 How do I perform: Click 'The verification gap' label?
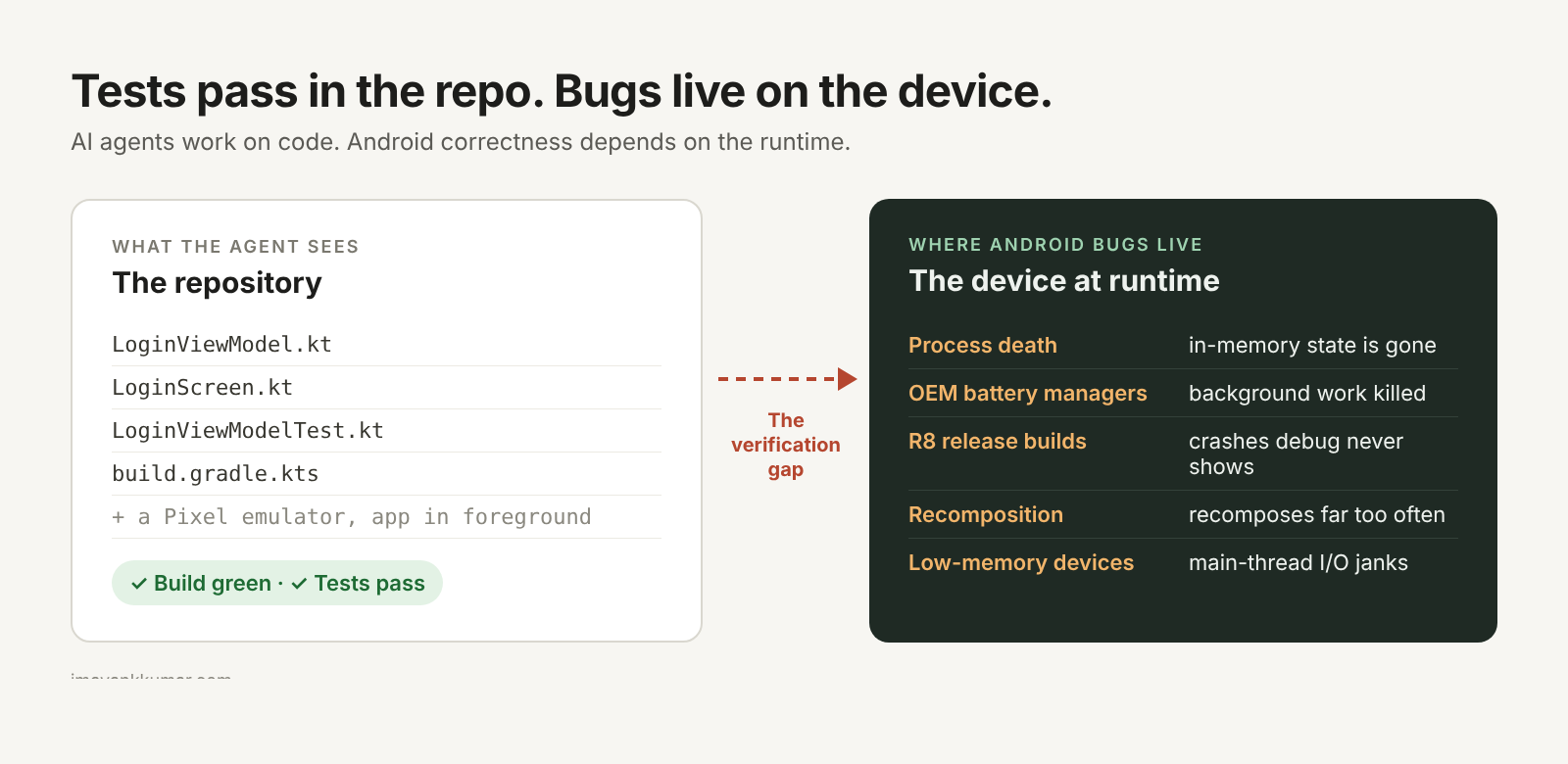[786, 445]
